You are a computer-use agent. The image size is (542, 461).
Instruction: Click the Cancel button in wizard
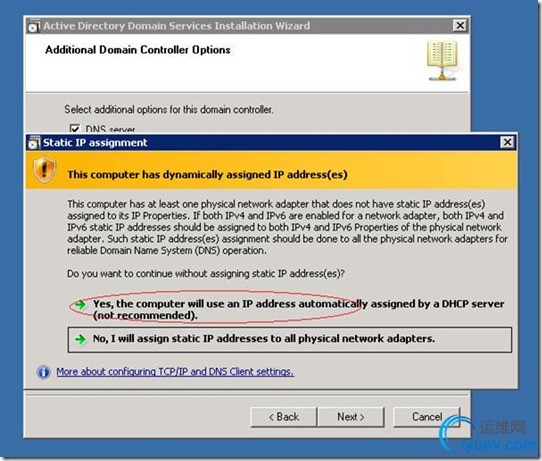(427, 417)
